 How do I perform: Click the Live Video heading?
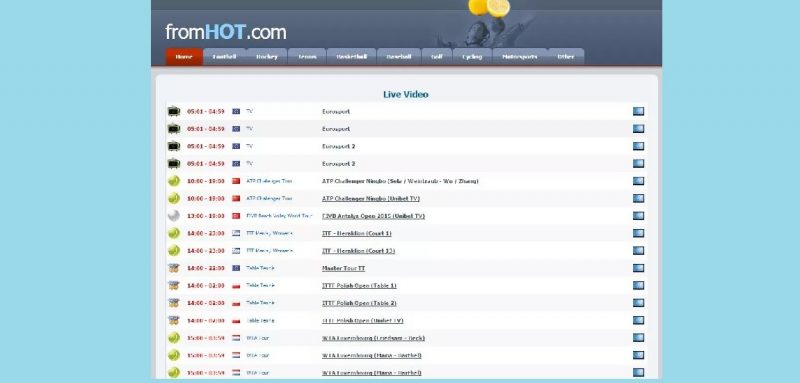406,94
